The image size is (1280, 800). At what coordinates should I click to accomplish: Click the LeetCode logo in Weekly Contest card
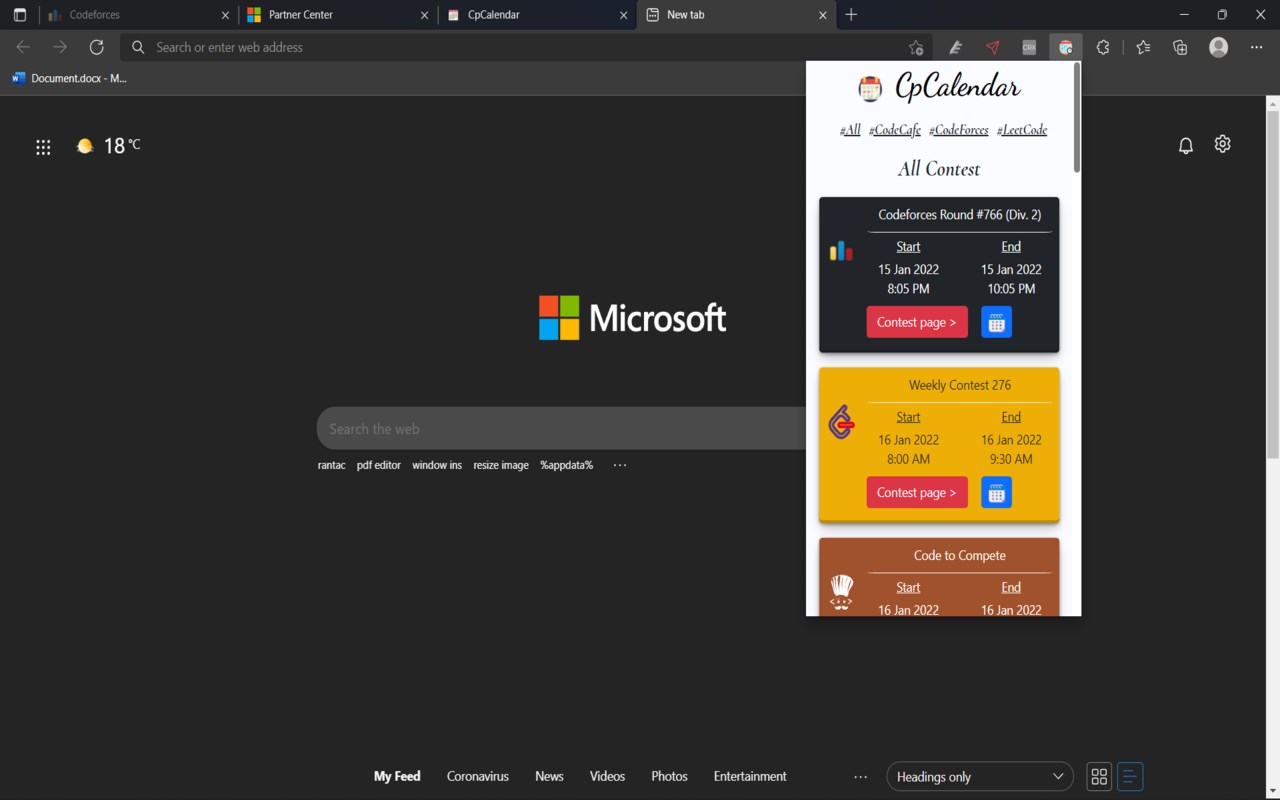842,422
